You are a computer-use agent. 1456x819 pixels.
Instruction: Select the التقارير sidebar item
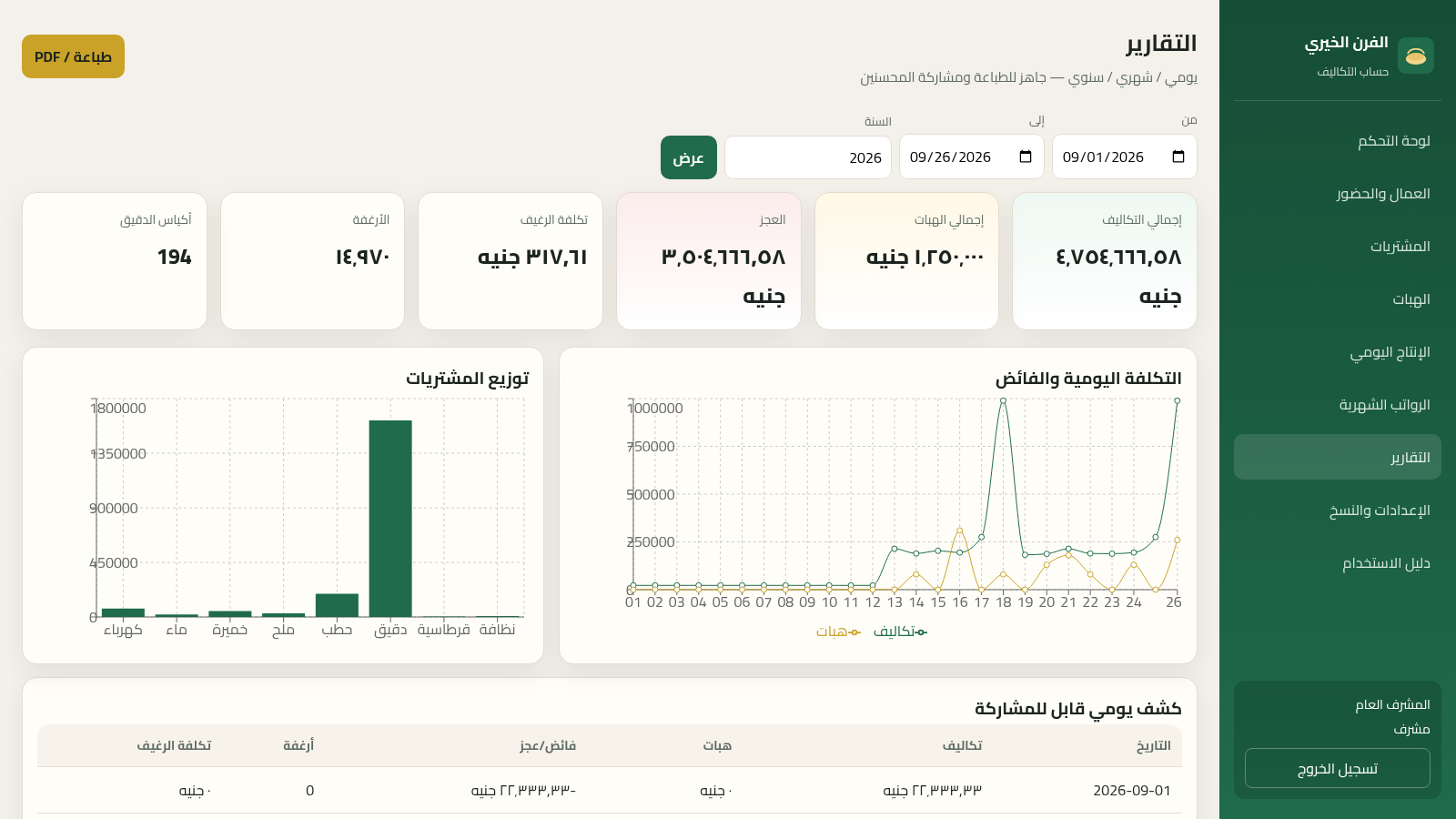pyautogui.click(x=1338, y=457)
